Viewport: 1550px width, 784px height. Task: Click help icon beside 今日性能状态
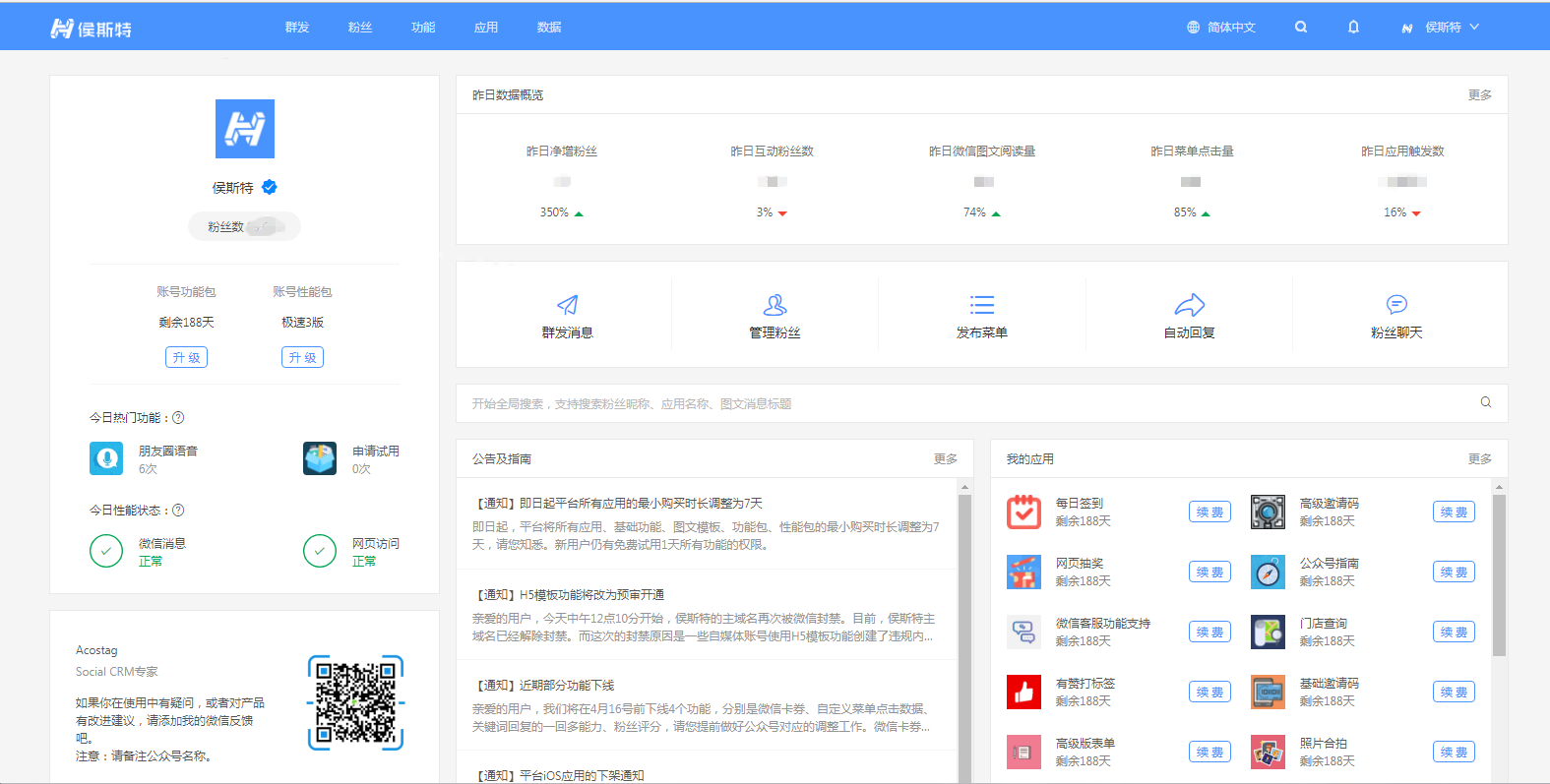pos(178,511)
